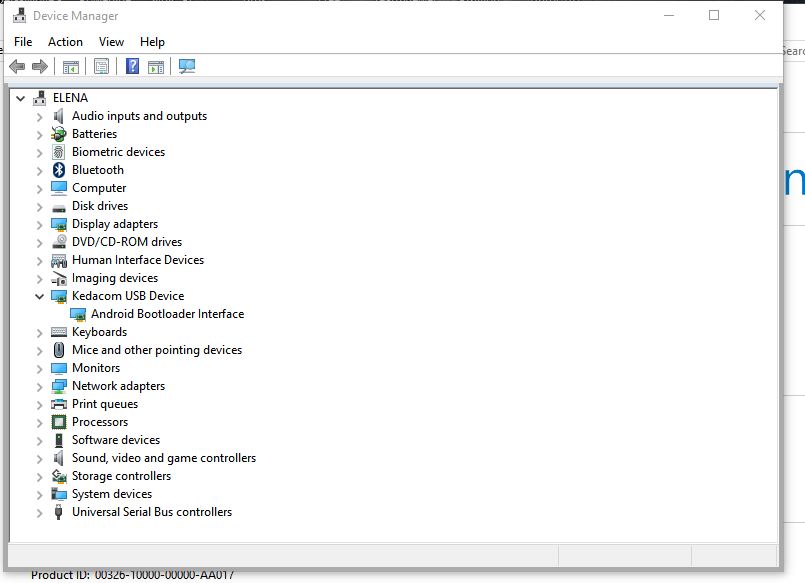Open the File menu
The width and height of the screenshot is (805, 583).
click(23, 42)
